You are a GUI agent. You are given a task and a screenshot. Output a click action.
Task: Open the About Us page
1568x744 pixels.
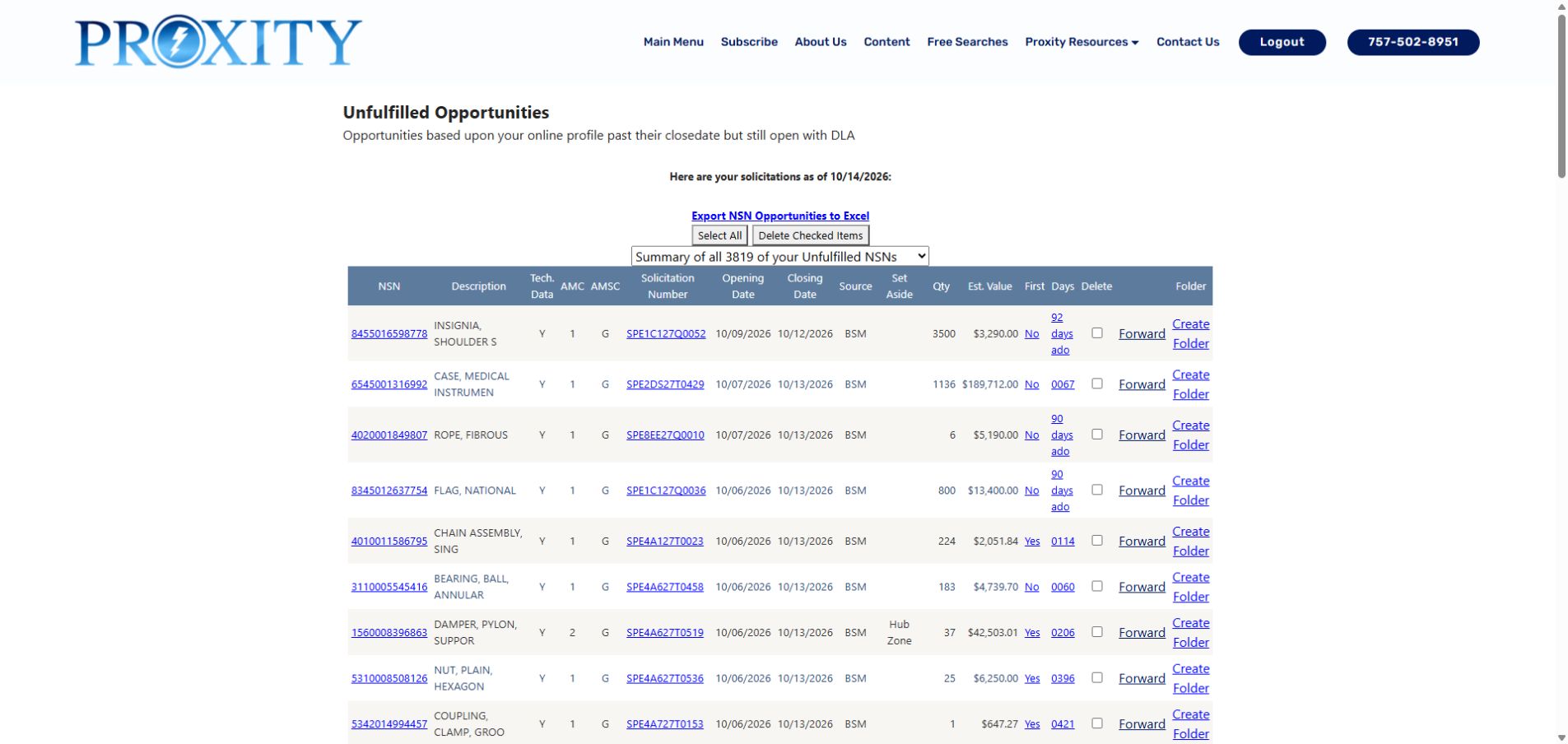[x=821, y=42]
